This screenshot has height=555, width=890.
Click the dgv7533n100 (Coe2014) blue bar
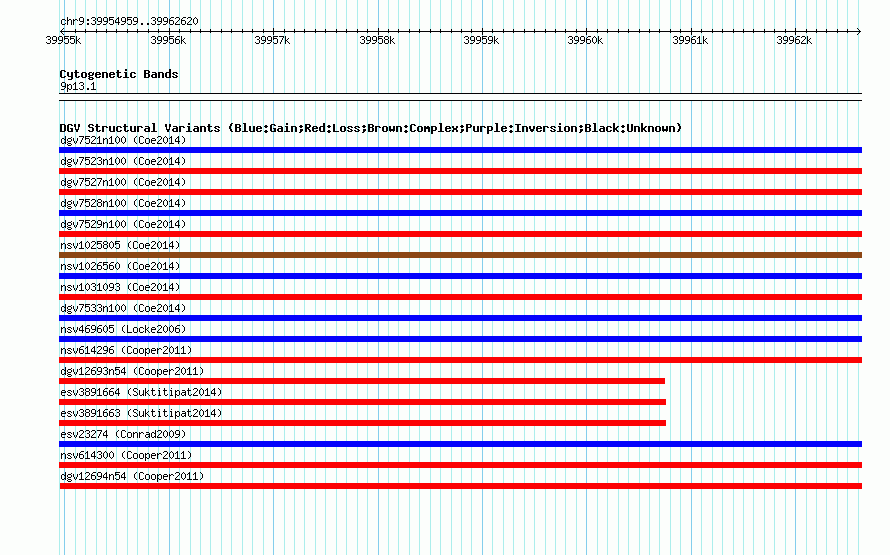pyautogui.click(x=460, y=318)
